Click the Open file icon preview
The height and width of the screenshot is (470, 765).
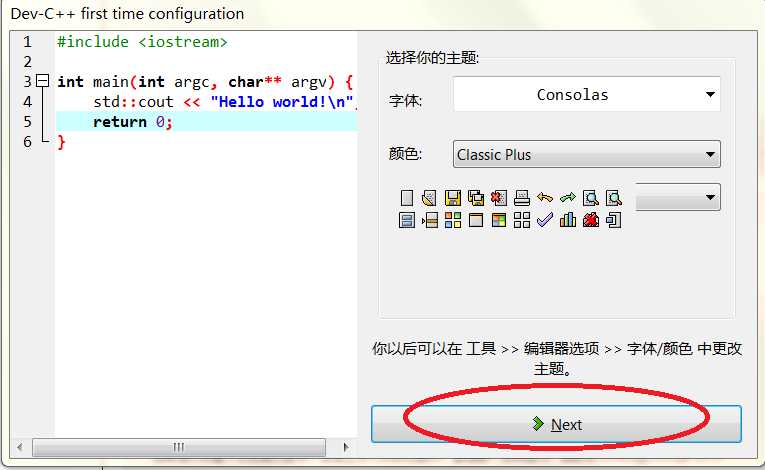[x=429, y=198]
